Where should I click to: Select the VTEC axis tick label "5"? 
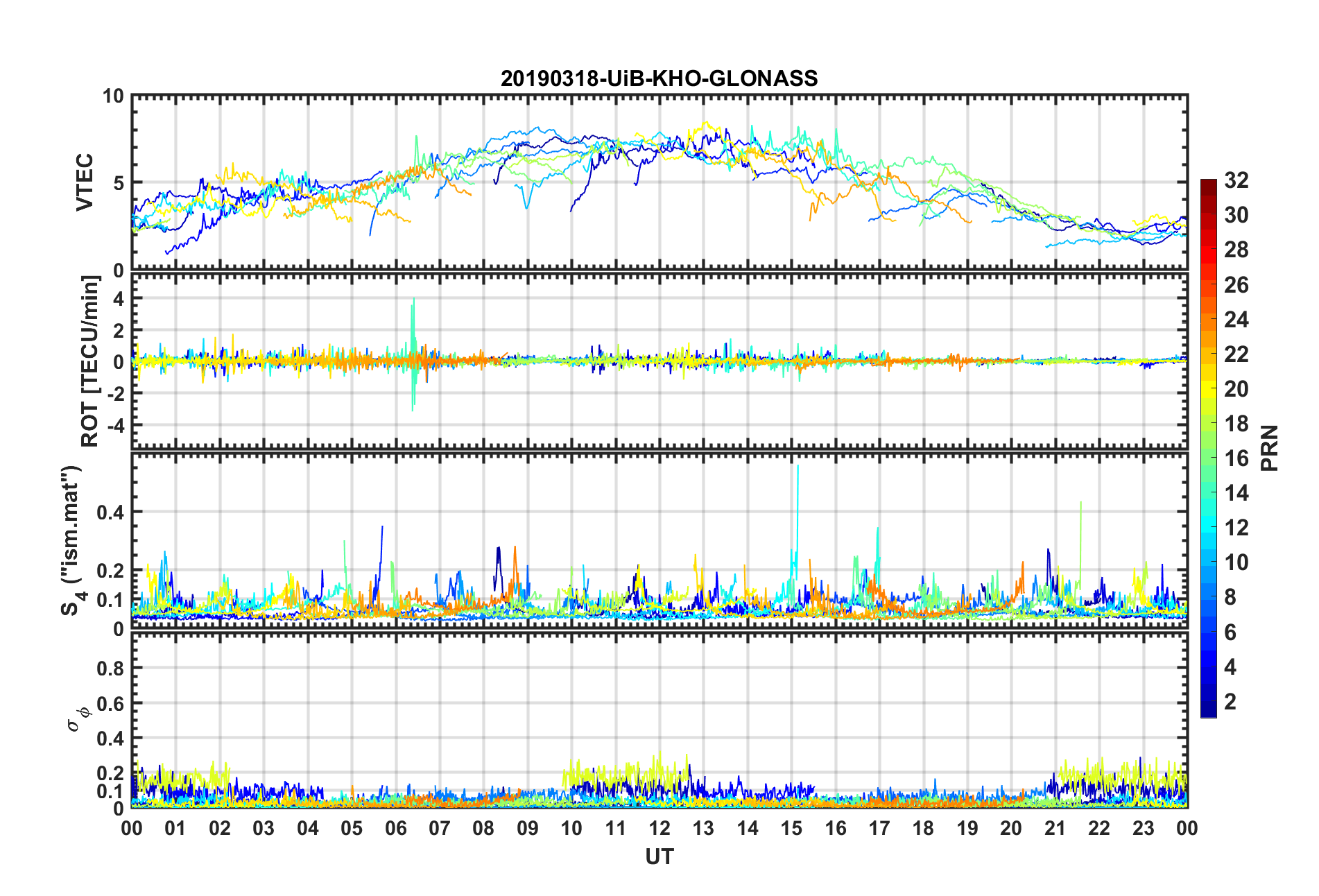(x=118, y=183)
